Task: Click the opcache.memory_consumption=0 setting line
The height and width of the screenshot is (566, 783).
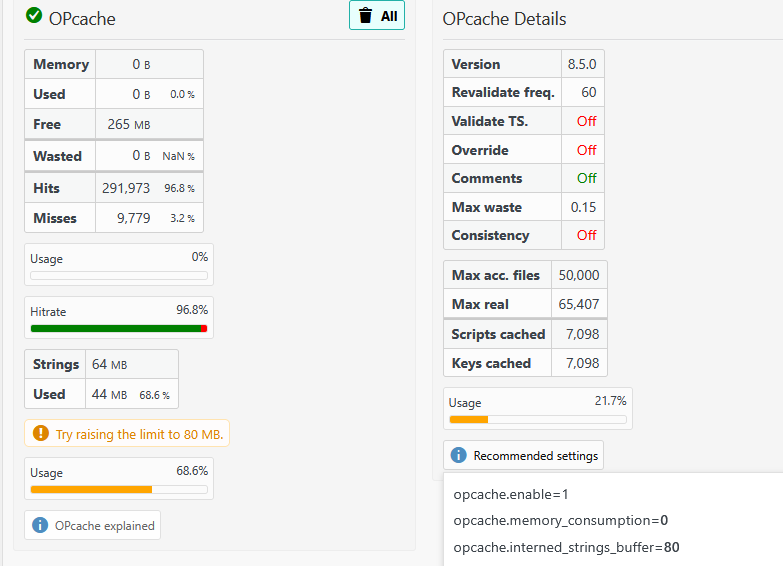Action: (x=560, y=521)
